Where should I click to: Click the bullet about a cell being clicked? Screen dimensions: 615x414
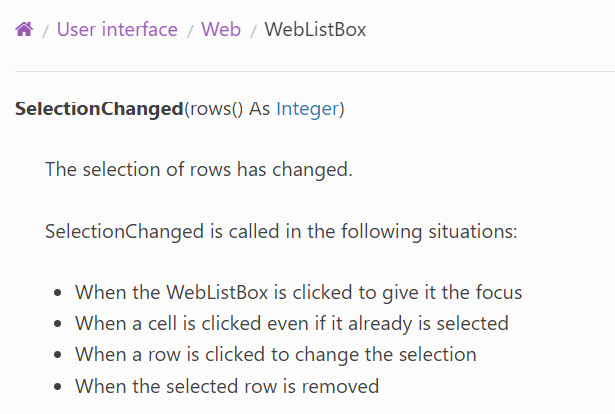(291, 323)
